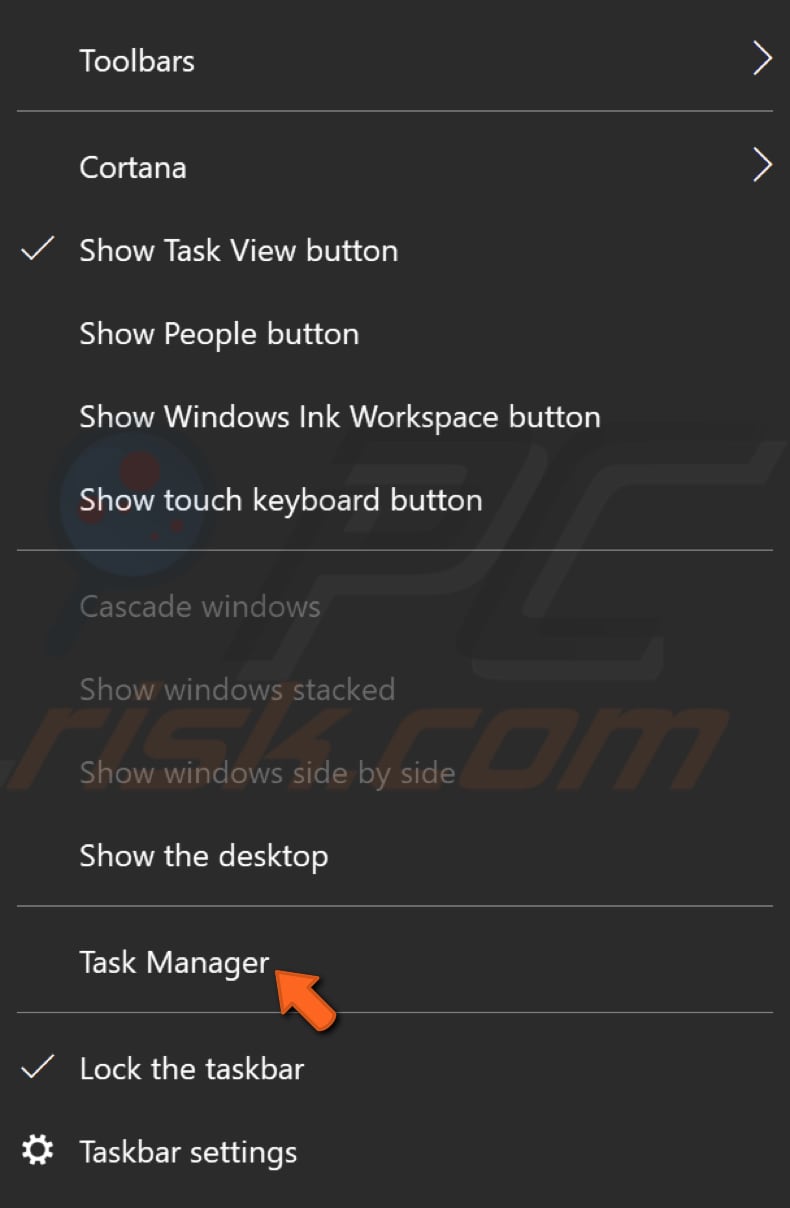Expand the Toolbars submenu arrow
The image size is (790, 1208).
pyautogui.click(x=762, y=60)
